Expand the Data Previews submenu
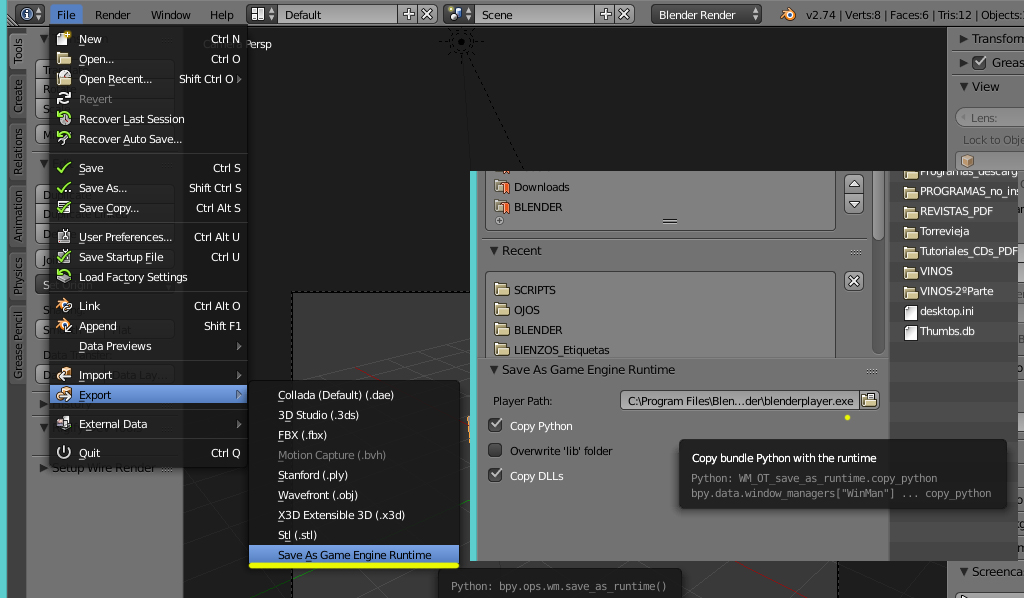The image size is (1024, 598). 148,346
